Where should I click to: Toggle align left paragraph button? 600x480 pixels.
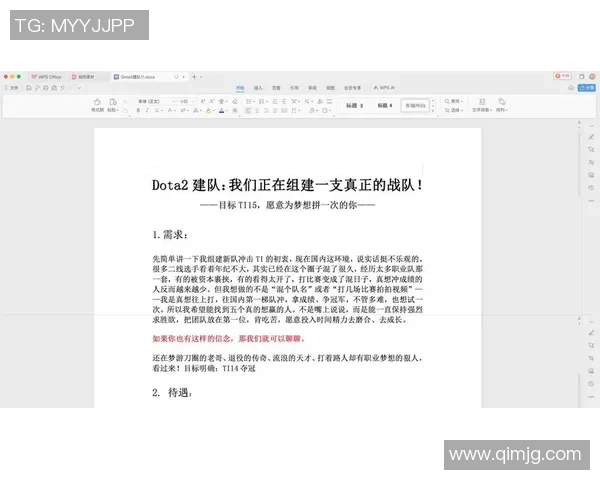pos(248,110)
